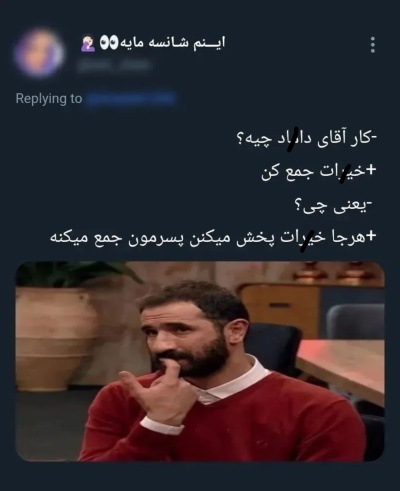Click the blurred mention after Replying to
This screenshot has width=400, height=491.
point(130,99)
